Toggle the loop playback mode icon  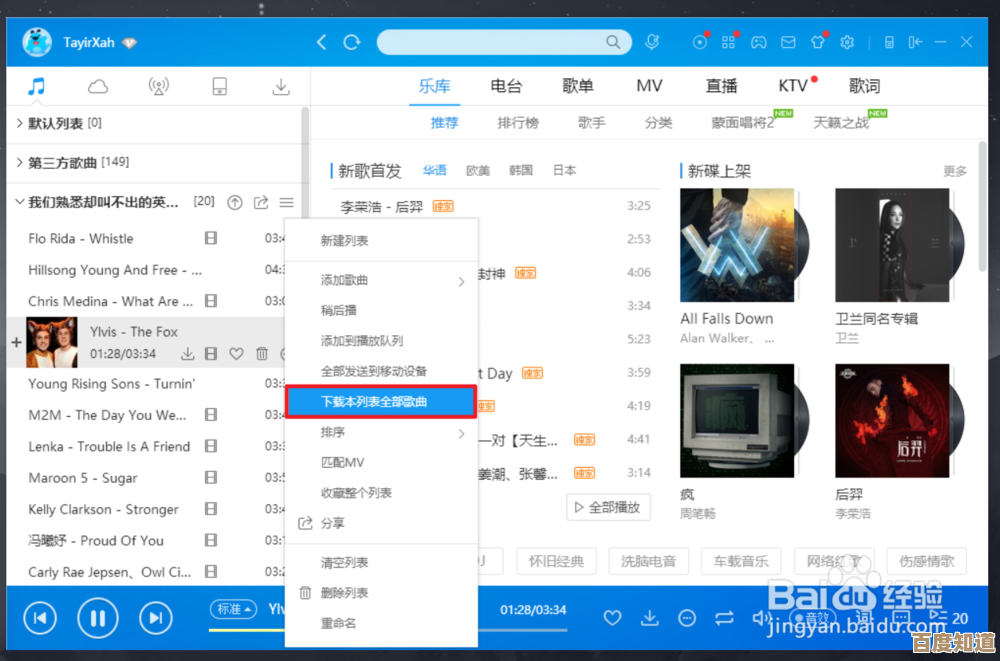[725, 618]
